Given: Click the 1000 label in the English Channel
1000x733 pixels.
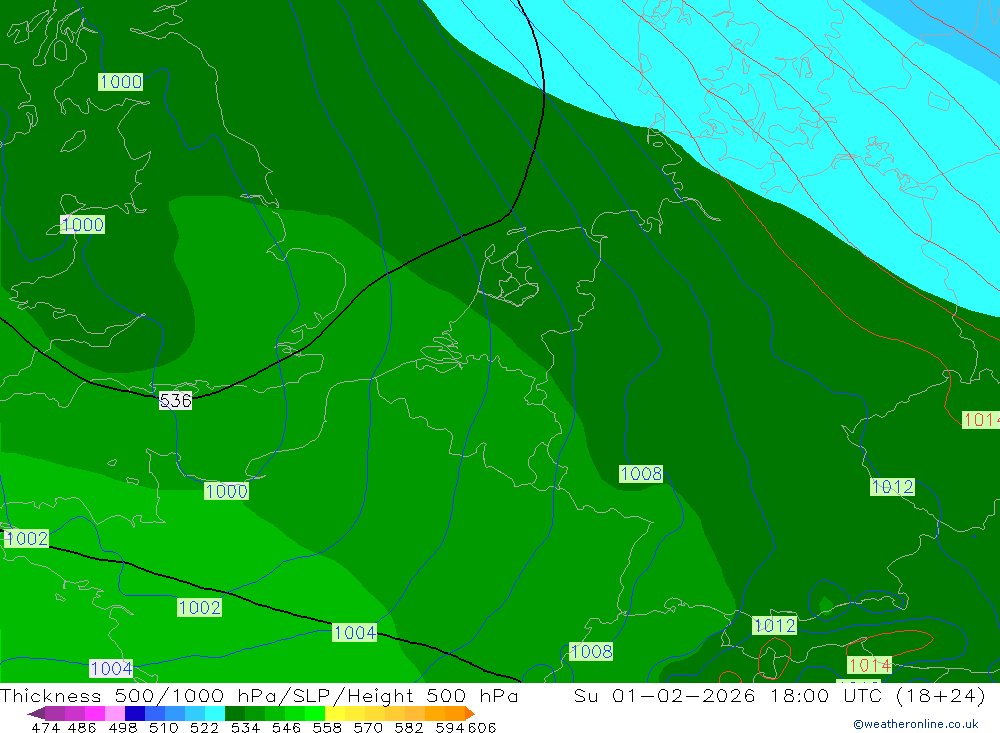Looking at the screenshot, I should click(x=226, y=491).
